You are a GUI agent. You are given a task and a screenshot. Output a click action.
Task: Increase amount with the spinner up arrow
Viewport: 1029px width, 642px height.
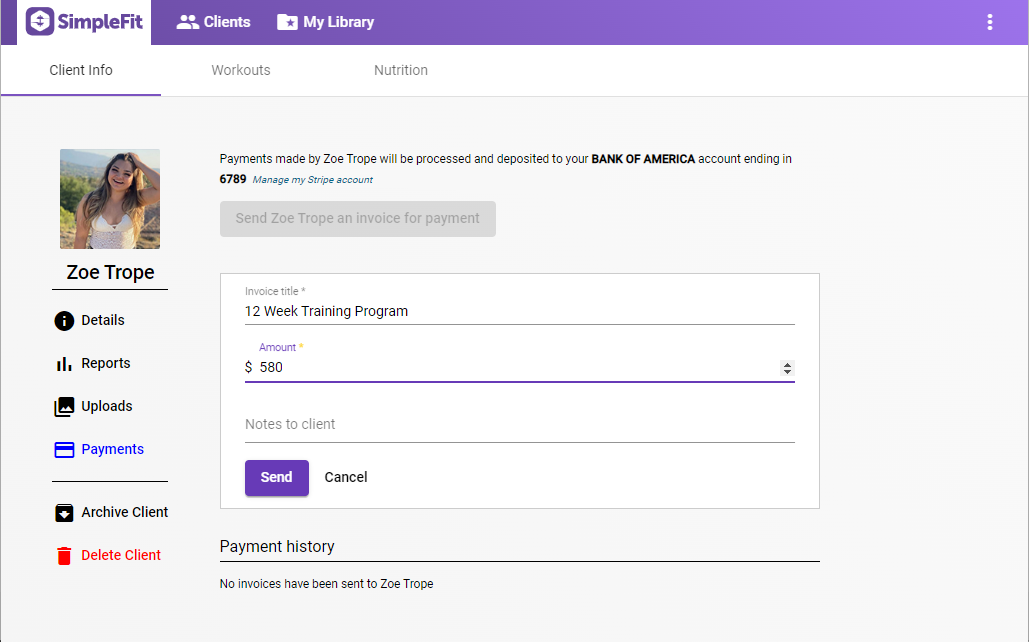tap(788, 364)
